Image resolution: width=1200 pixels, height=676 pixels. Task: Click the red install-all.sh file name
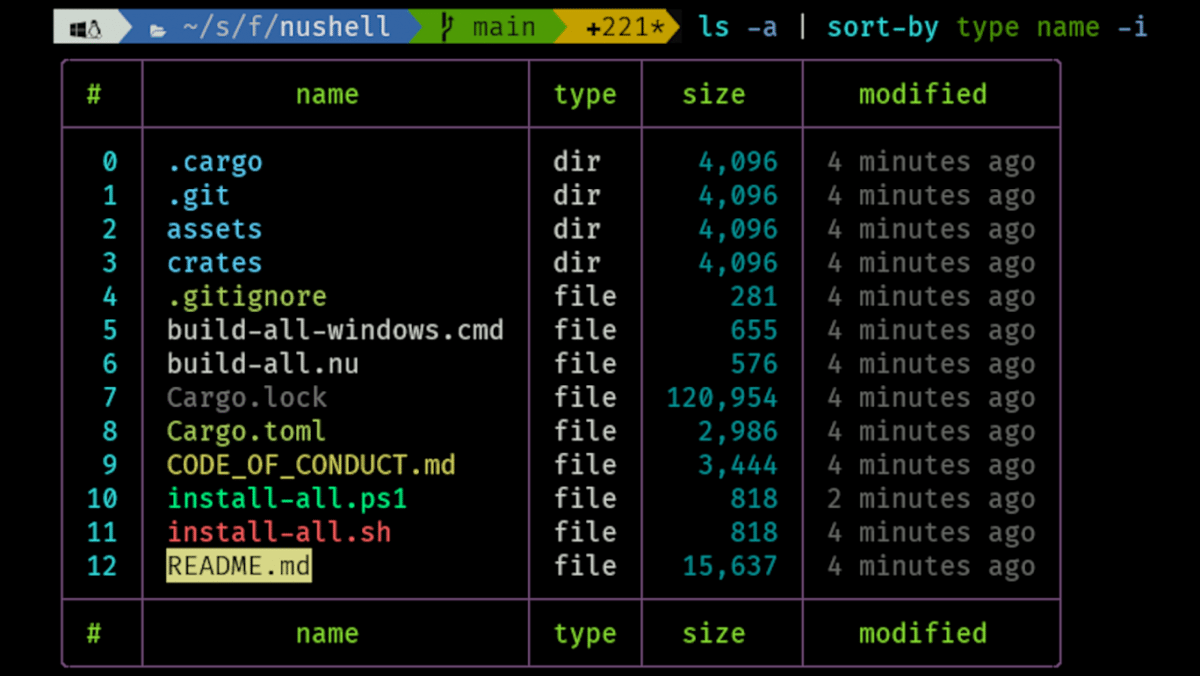pos(279,532)
